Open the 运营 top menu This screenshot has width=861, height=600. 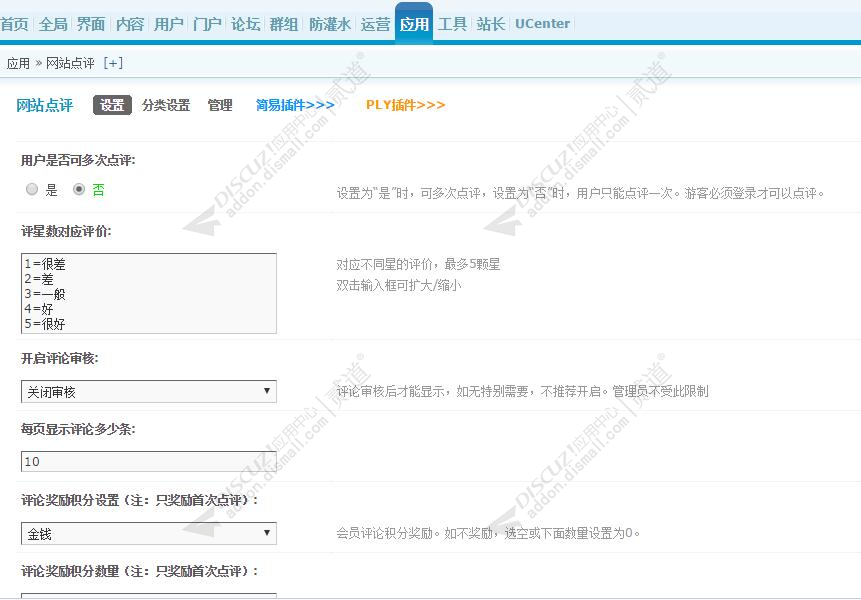pyautogui.click(x=375, y=24)
